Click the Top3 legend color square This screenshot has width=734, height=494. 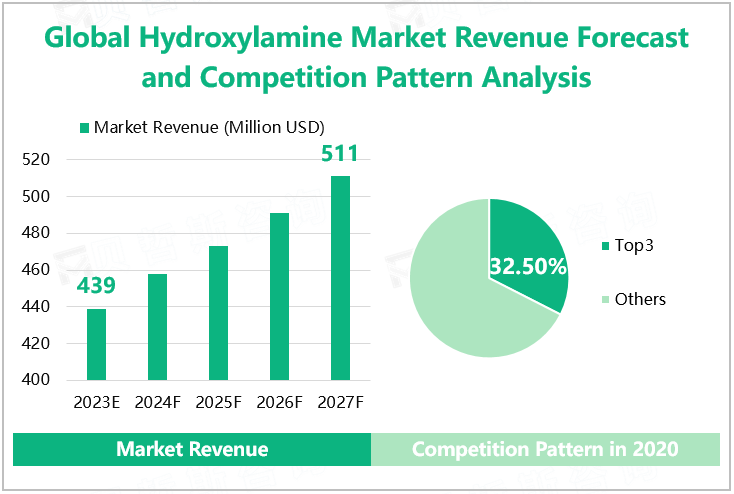(x=605, y=246)
